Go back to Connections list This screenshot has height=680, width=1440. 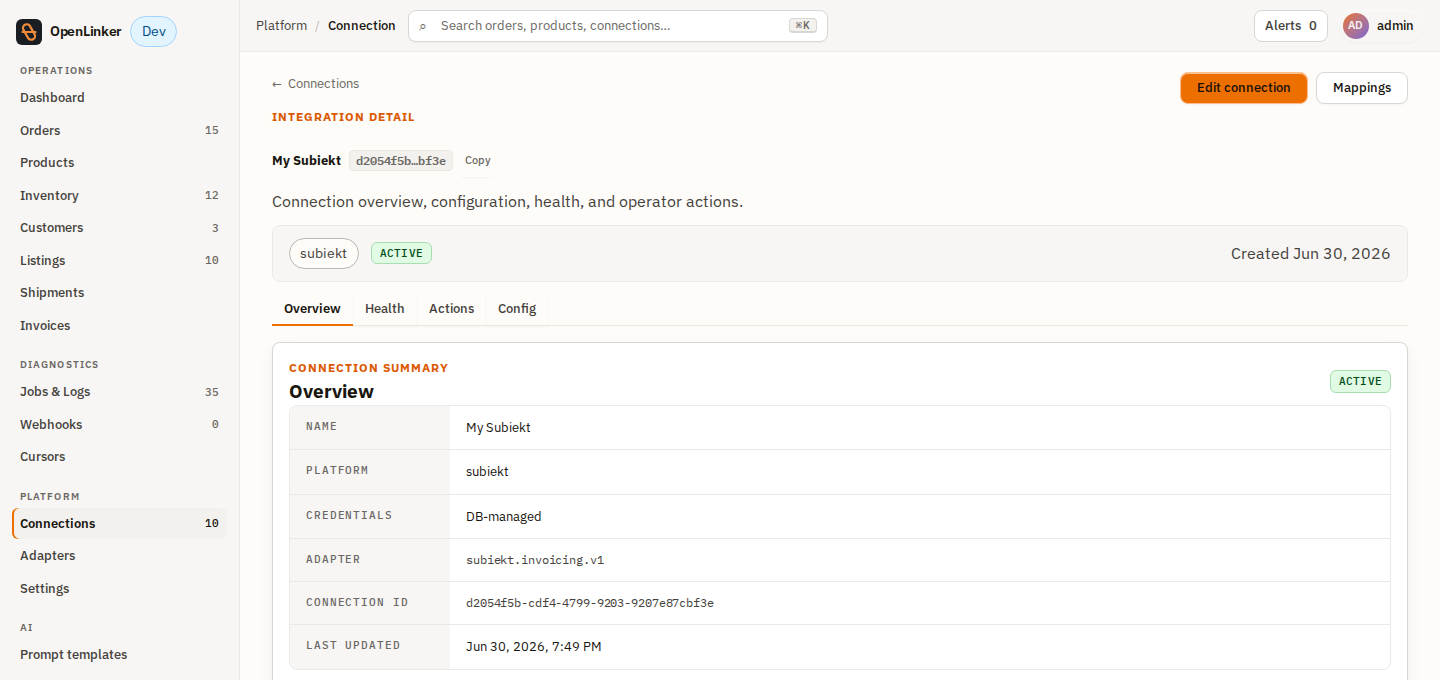pyautogui.click(x=315, y=84)
